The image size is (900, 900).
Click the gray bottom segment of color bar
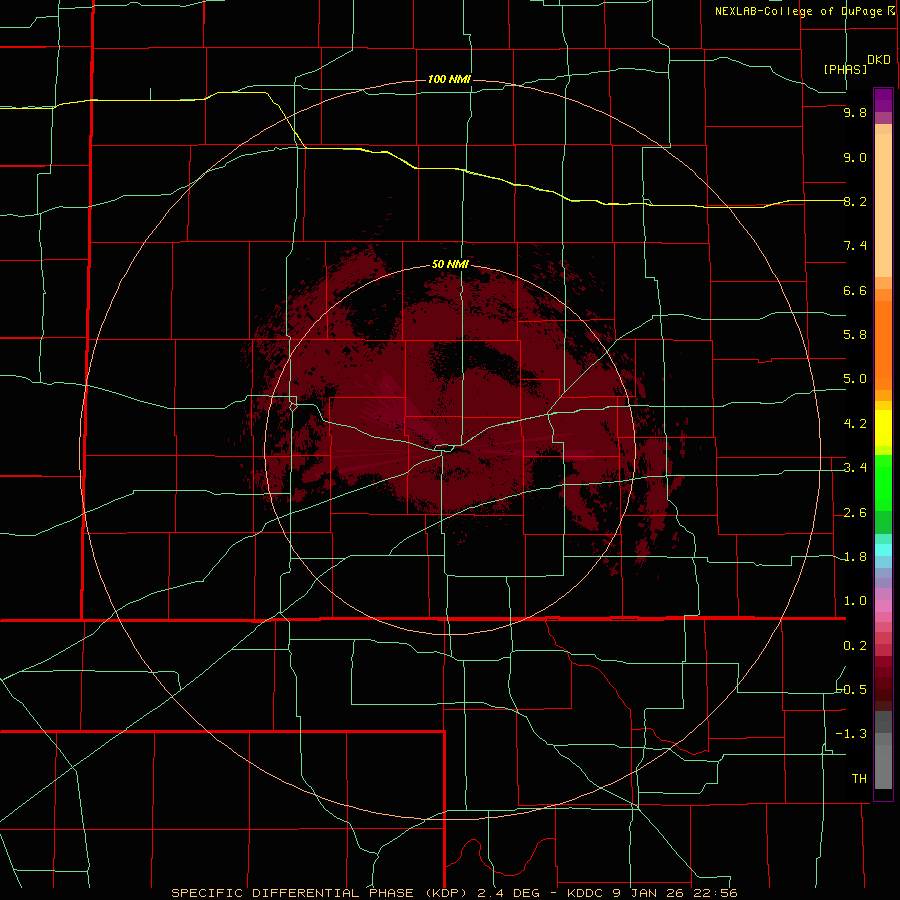(883, 766)
